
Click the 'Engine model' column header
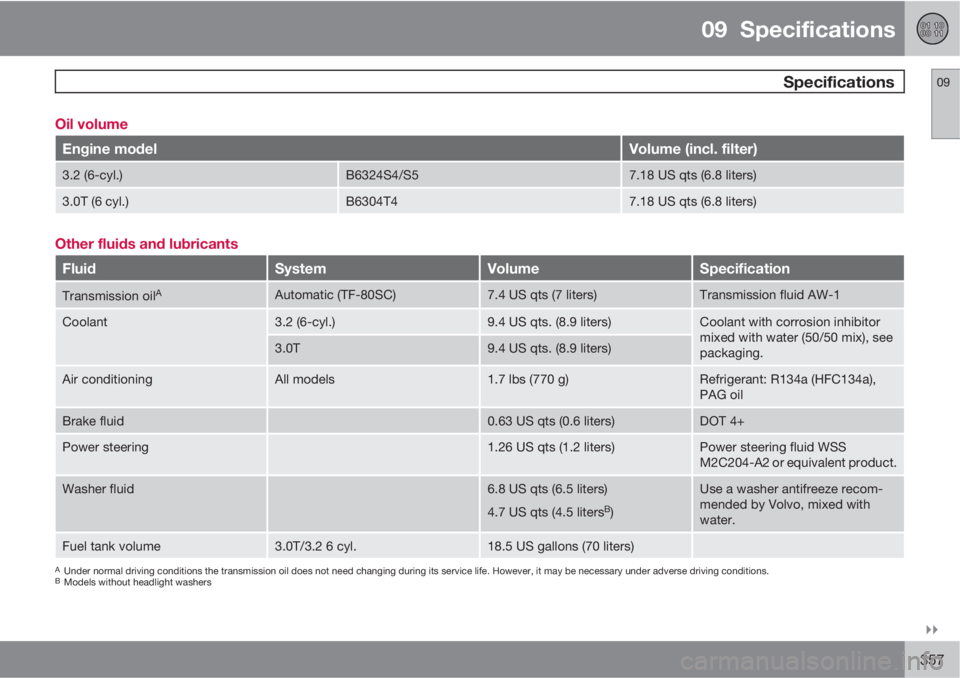pyautogui.click(x=337, y=148)
